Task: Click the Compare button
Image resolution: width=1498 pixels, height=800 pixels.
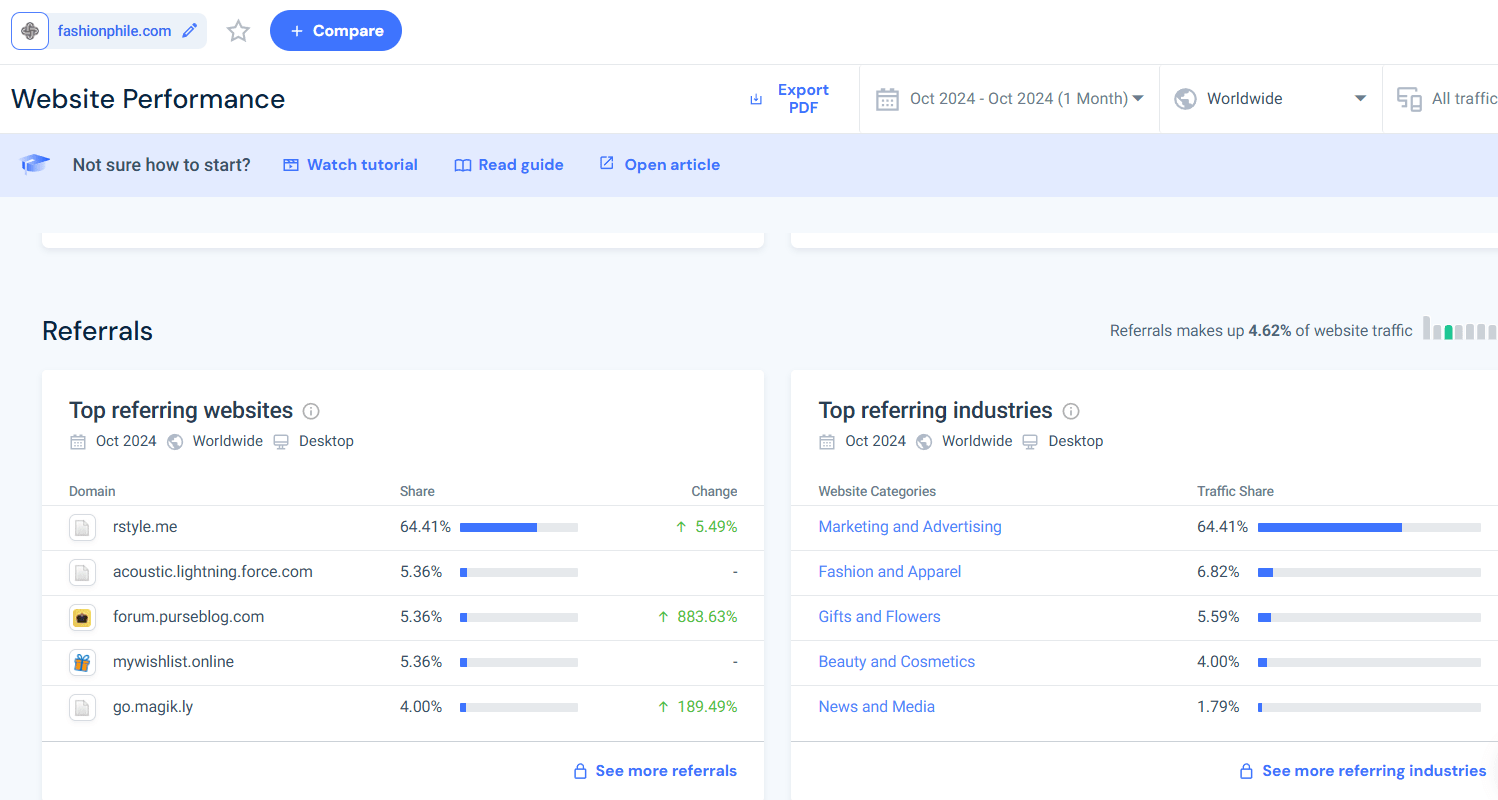Action: coord(336,30)
